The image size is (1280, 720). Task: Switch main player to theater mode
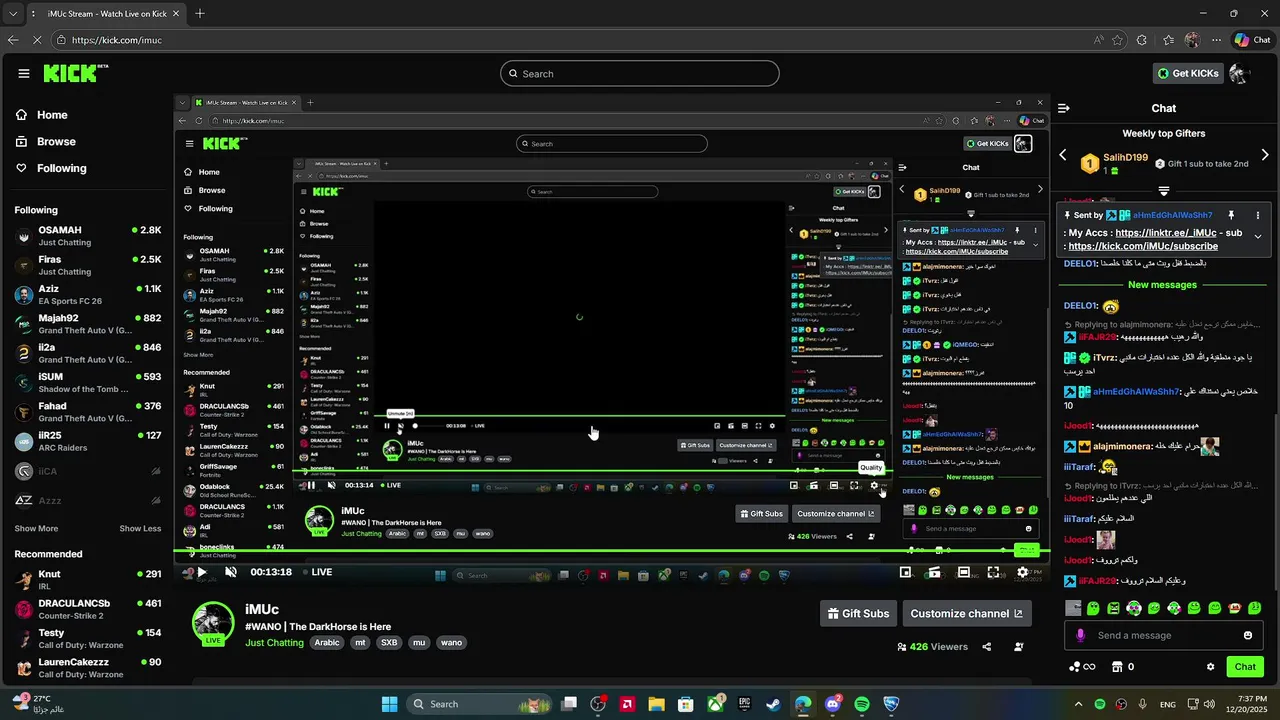tap(964, 572)
